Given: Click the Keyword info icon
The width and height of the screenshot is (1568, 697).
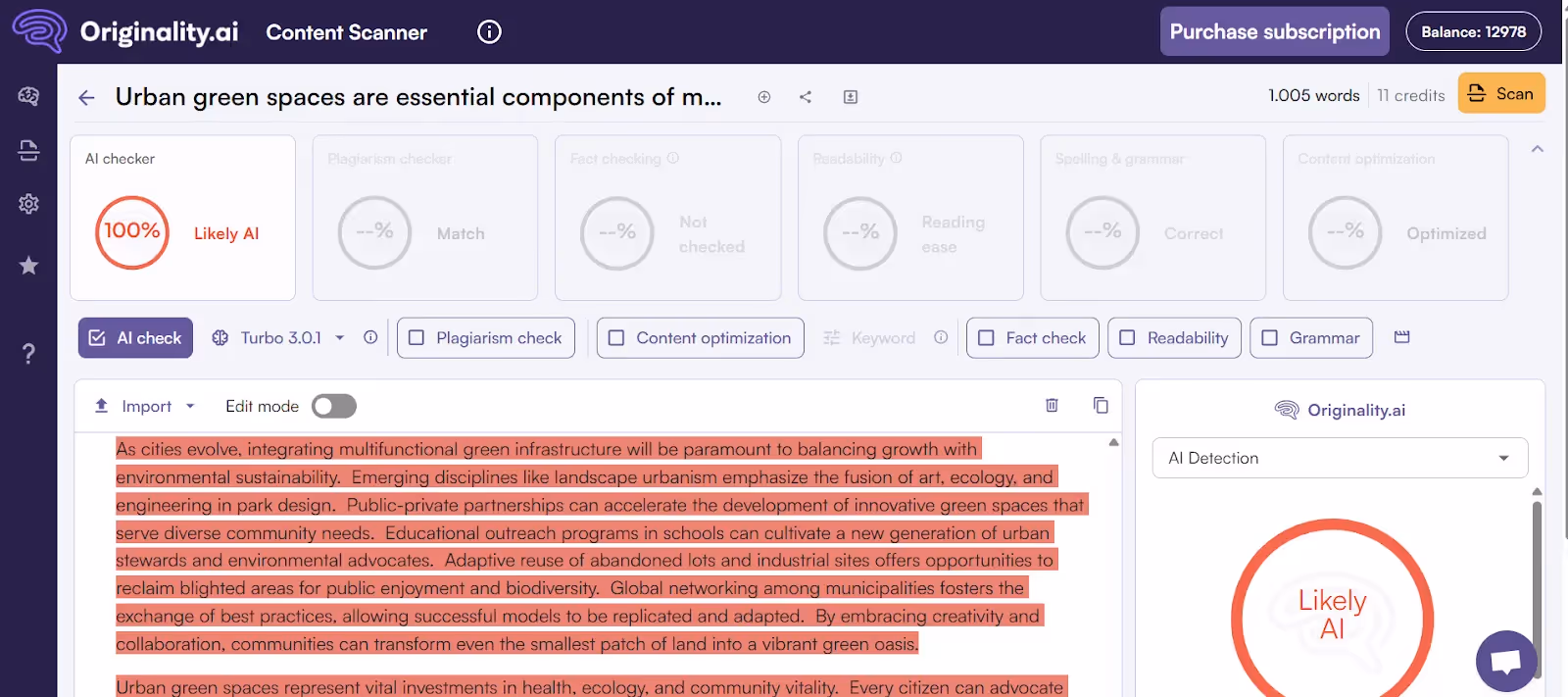Looking at the screenshot, I should coord(941,337).
